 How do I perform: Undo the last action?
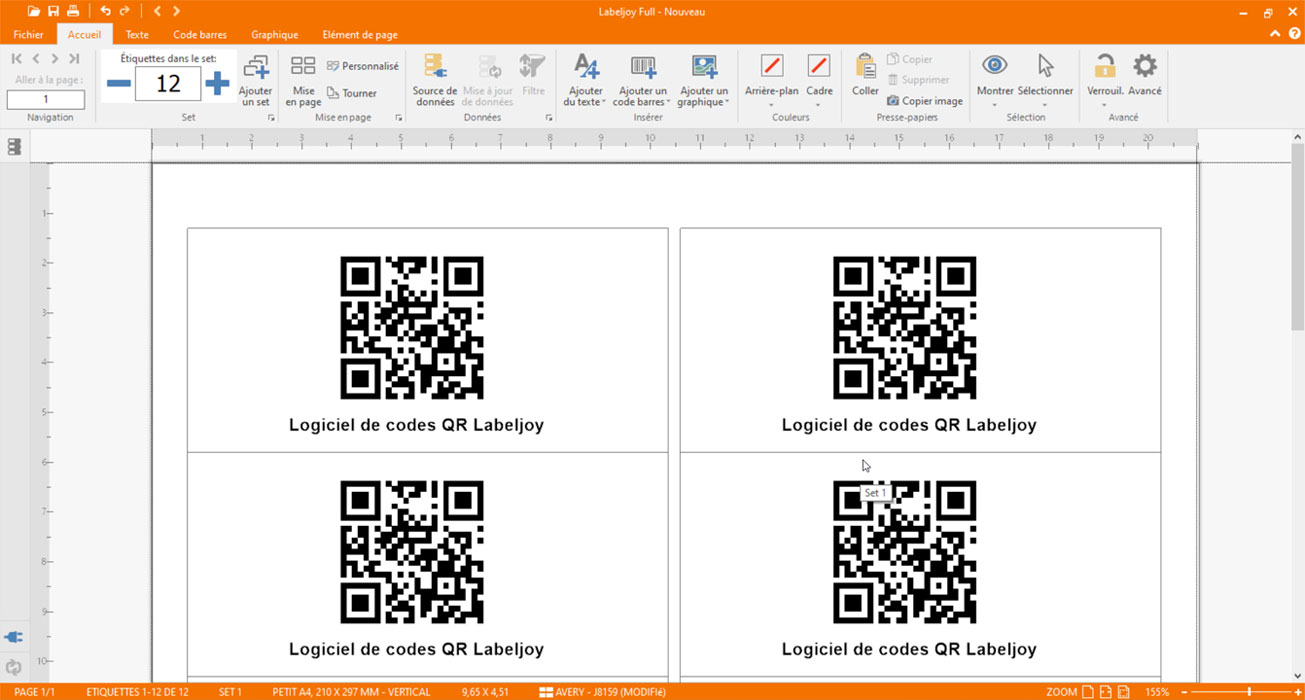[105, 11]
